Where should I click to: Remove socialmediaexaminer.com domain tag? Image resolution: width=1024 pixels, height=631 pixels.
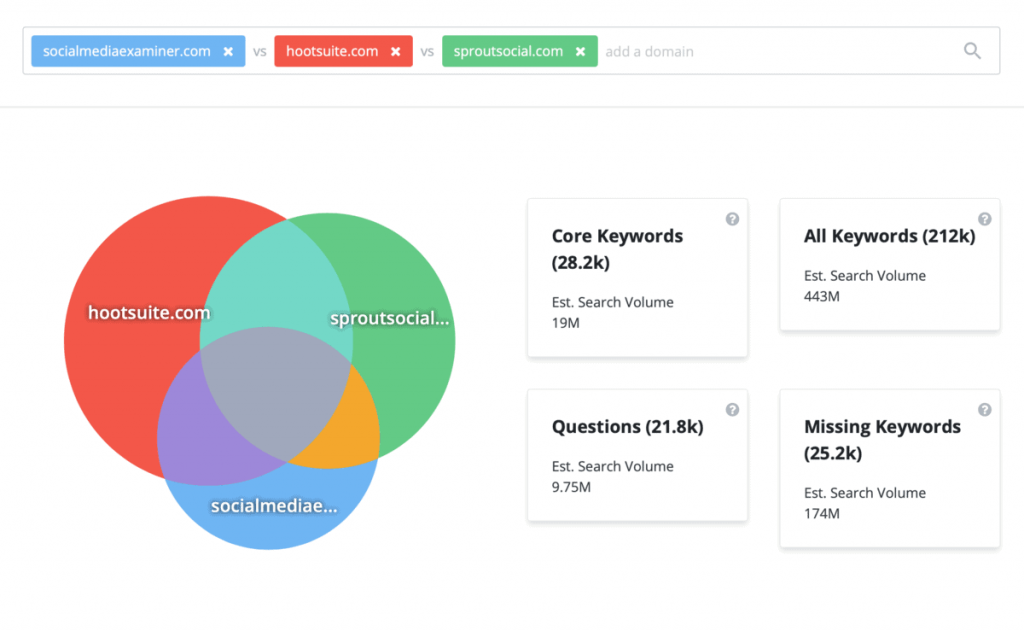228,51
